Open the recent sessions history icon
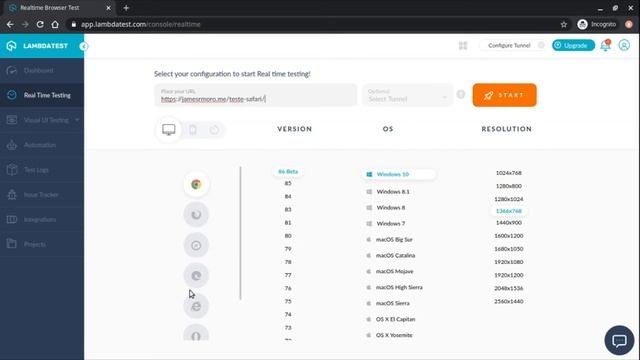Image resolution: width=640 pixels, height=360 pixels. coord(214,130)
